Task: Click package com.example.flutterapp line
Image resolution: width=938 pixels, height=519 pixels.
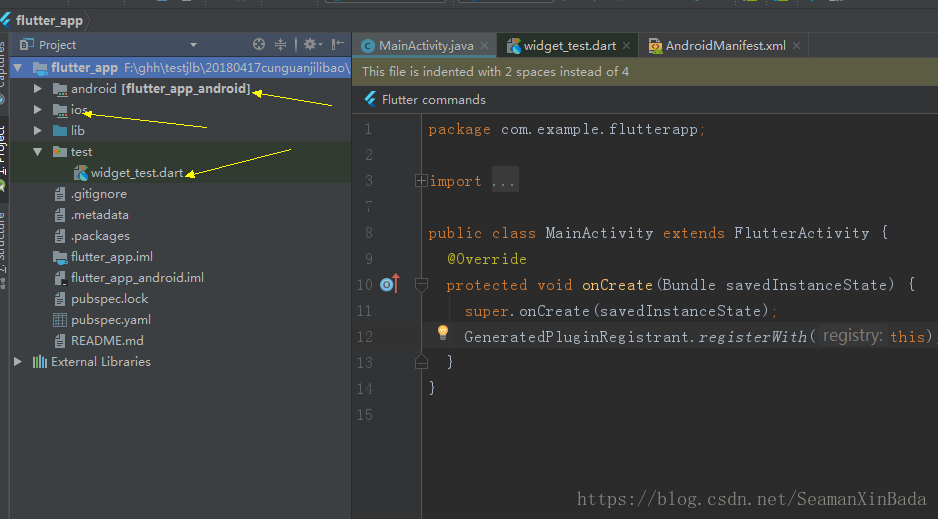Action: 567,129
